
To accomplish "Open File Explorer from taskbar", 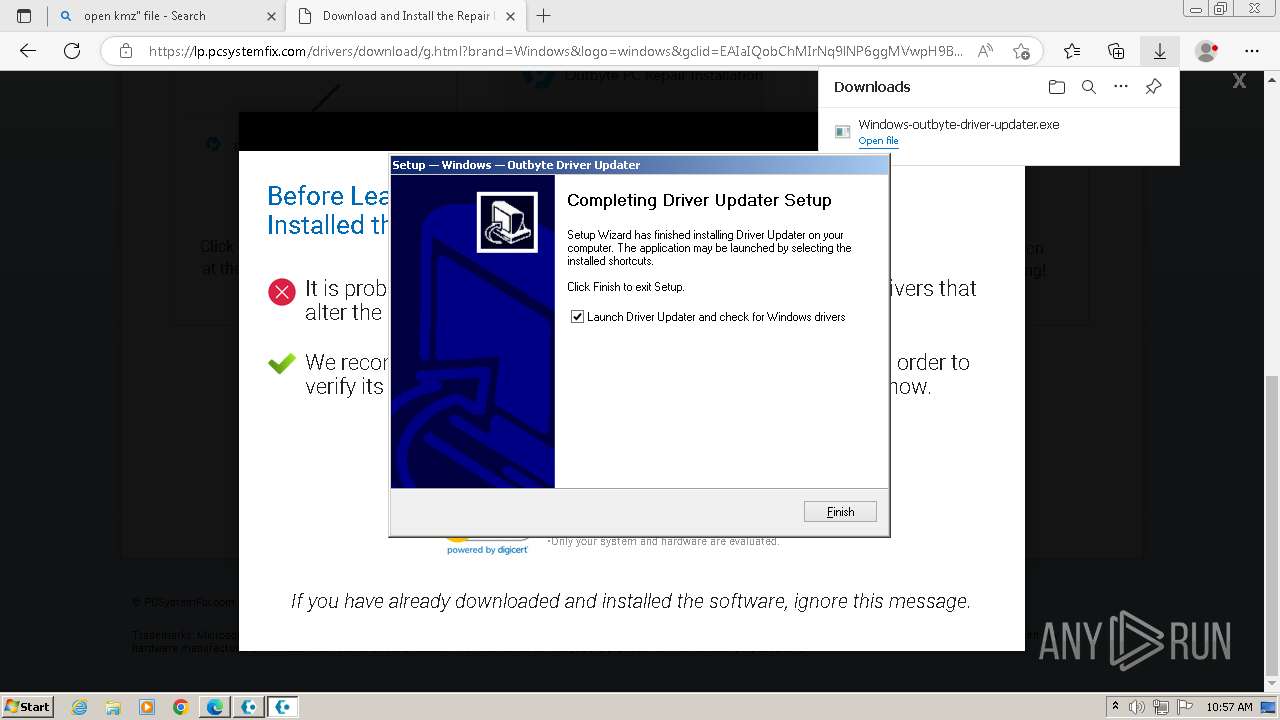I will click(x=113, y=707).
